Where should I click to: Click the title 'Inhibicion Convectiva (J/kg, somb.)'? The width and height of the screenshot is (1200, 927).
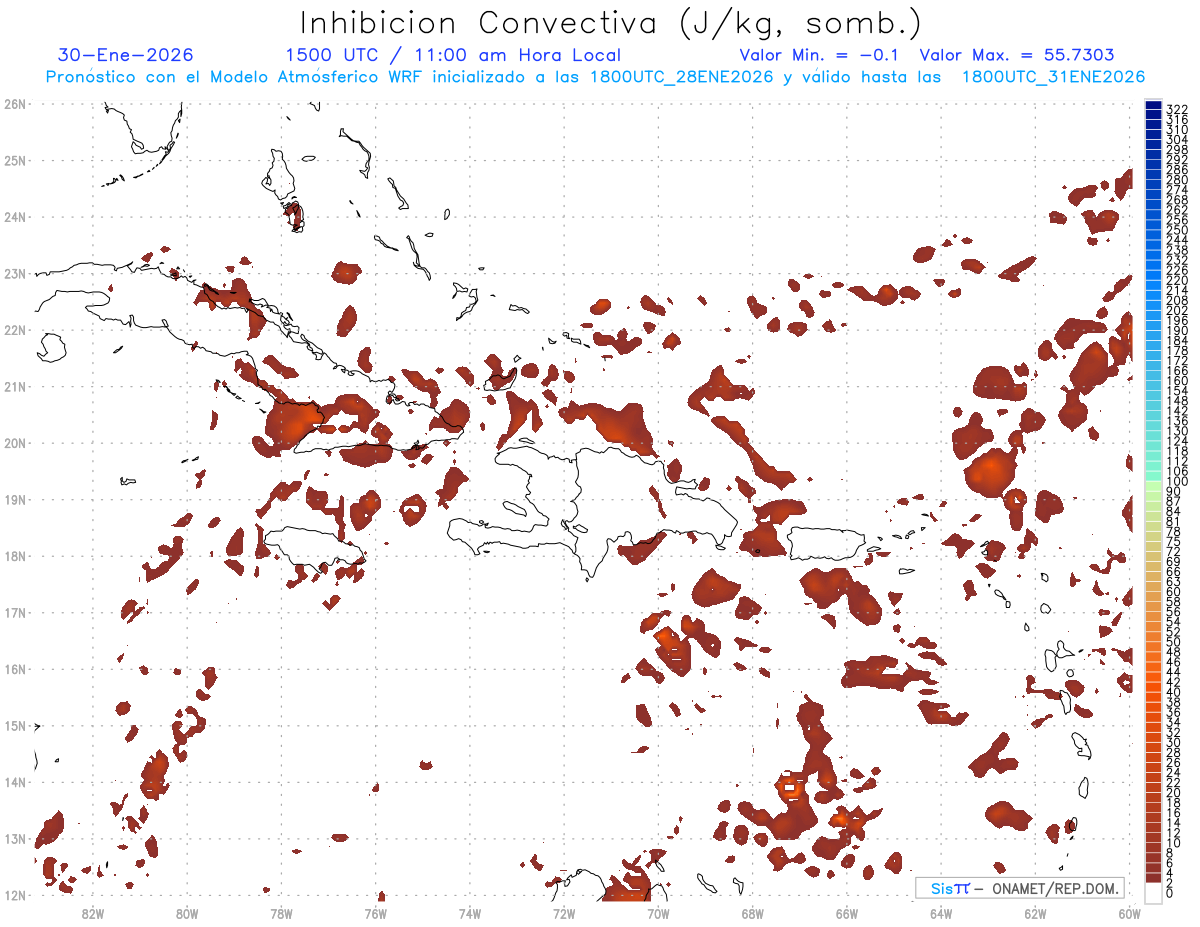coord(612,24)
